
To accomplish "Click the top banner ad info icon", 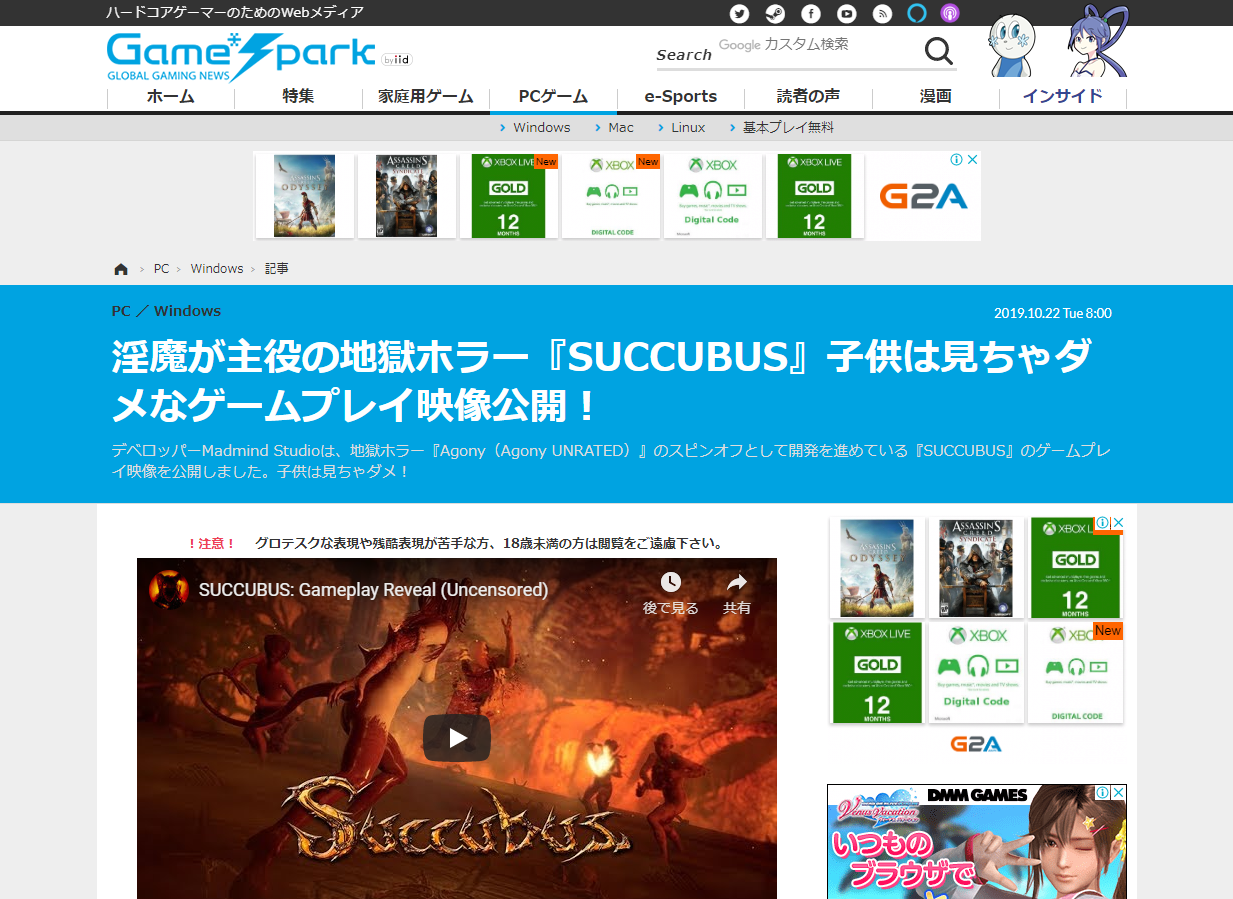I will click(x=956, y=160).
